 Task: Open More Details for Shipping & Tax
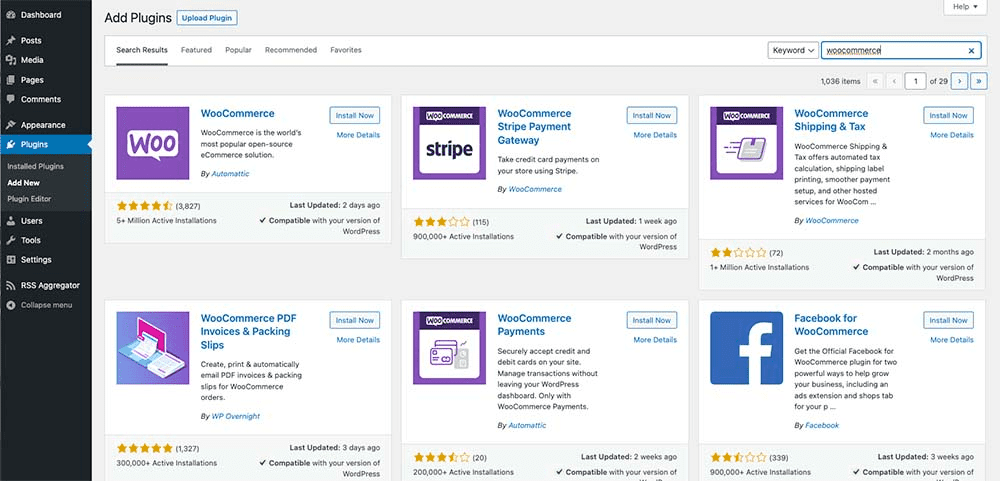952,135
